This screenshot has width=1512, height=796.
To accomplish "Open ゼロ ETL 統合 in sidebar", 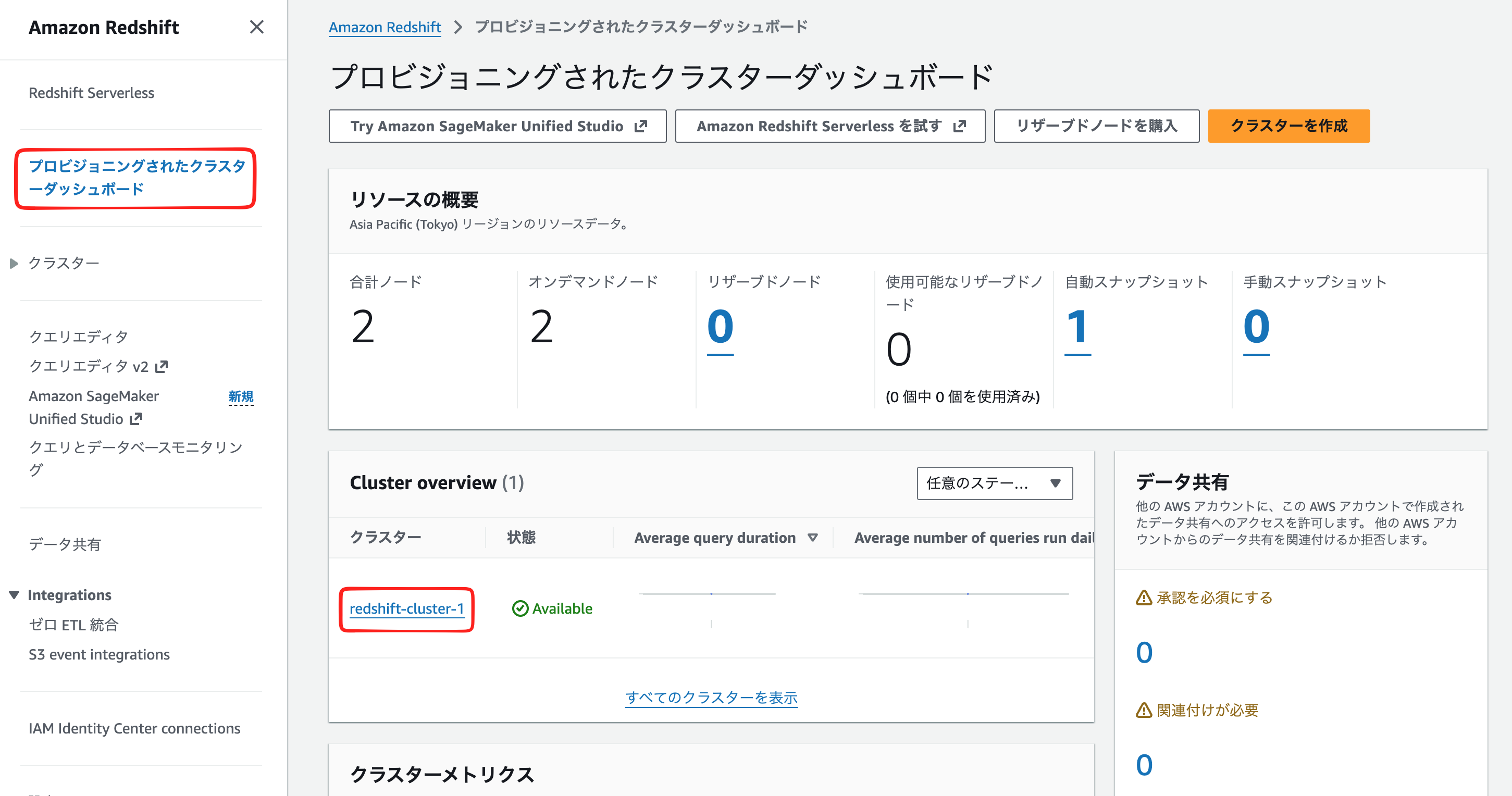I will click(73, 625).
